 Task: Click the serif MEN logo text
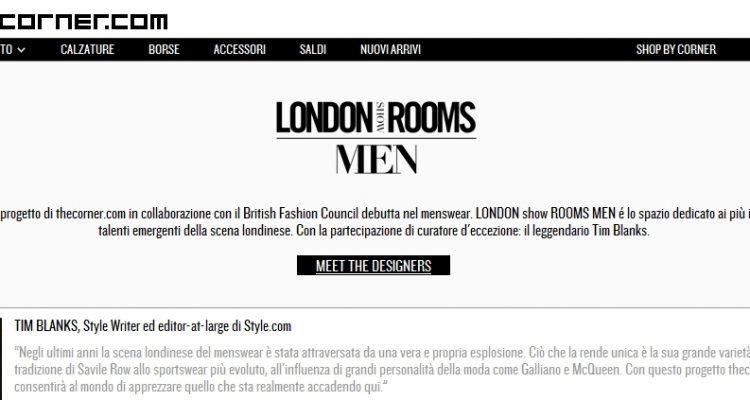[x=376, y=159]
